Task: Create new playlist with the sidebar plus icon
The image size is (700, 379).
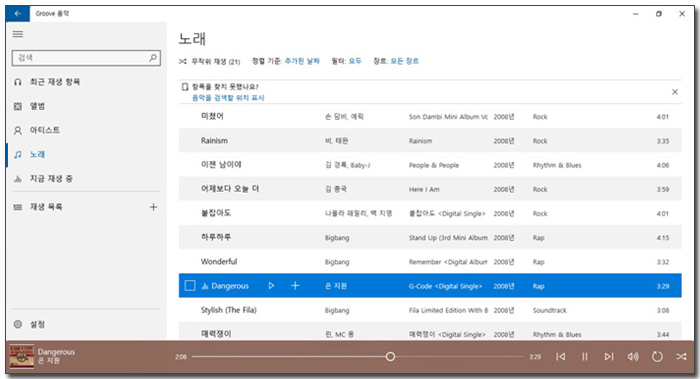Action: [x=153, y=207]
